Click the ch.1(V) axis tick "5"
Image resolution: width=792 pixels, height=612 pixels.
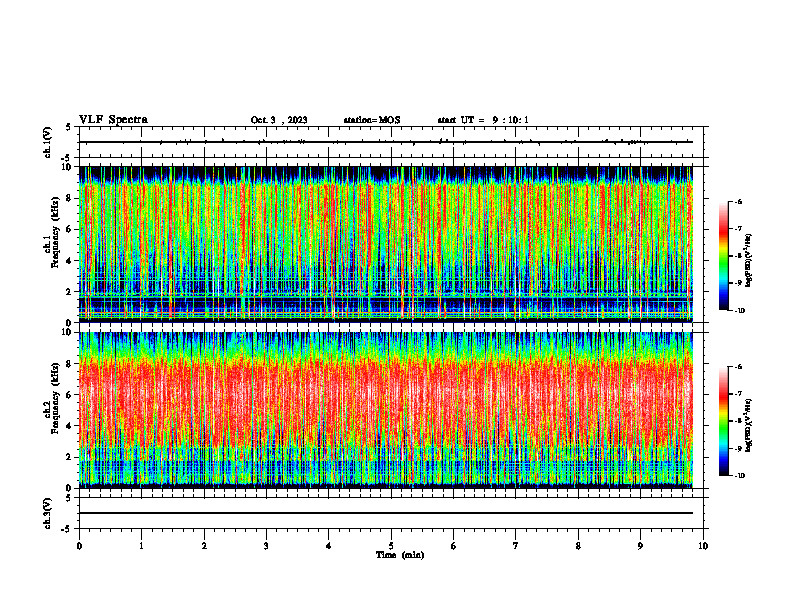click(x=69, y=127)
